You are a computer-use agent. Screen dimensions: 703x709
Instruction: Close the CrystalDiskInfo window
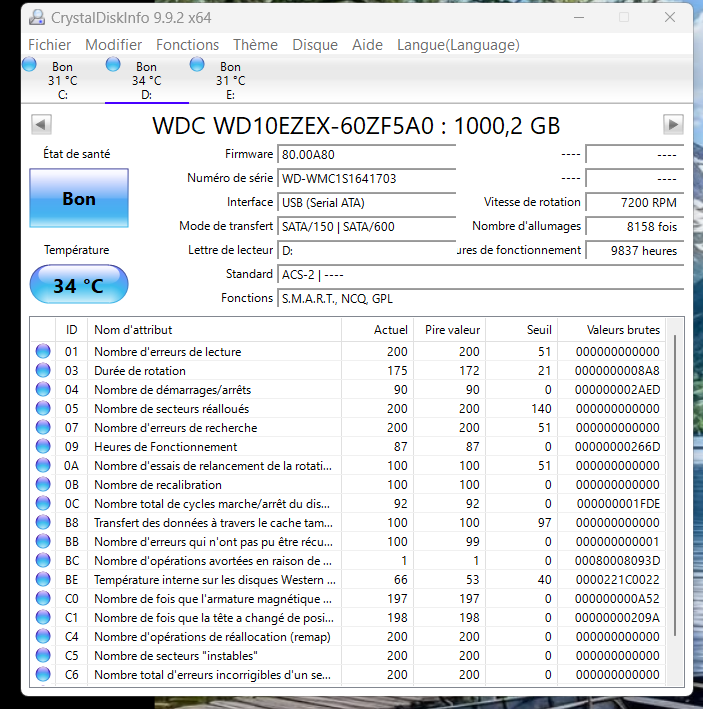coord(670,18)
